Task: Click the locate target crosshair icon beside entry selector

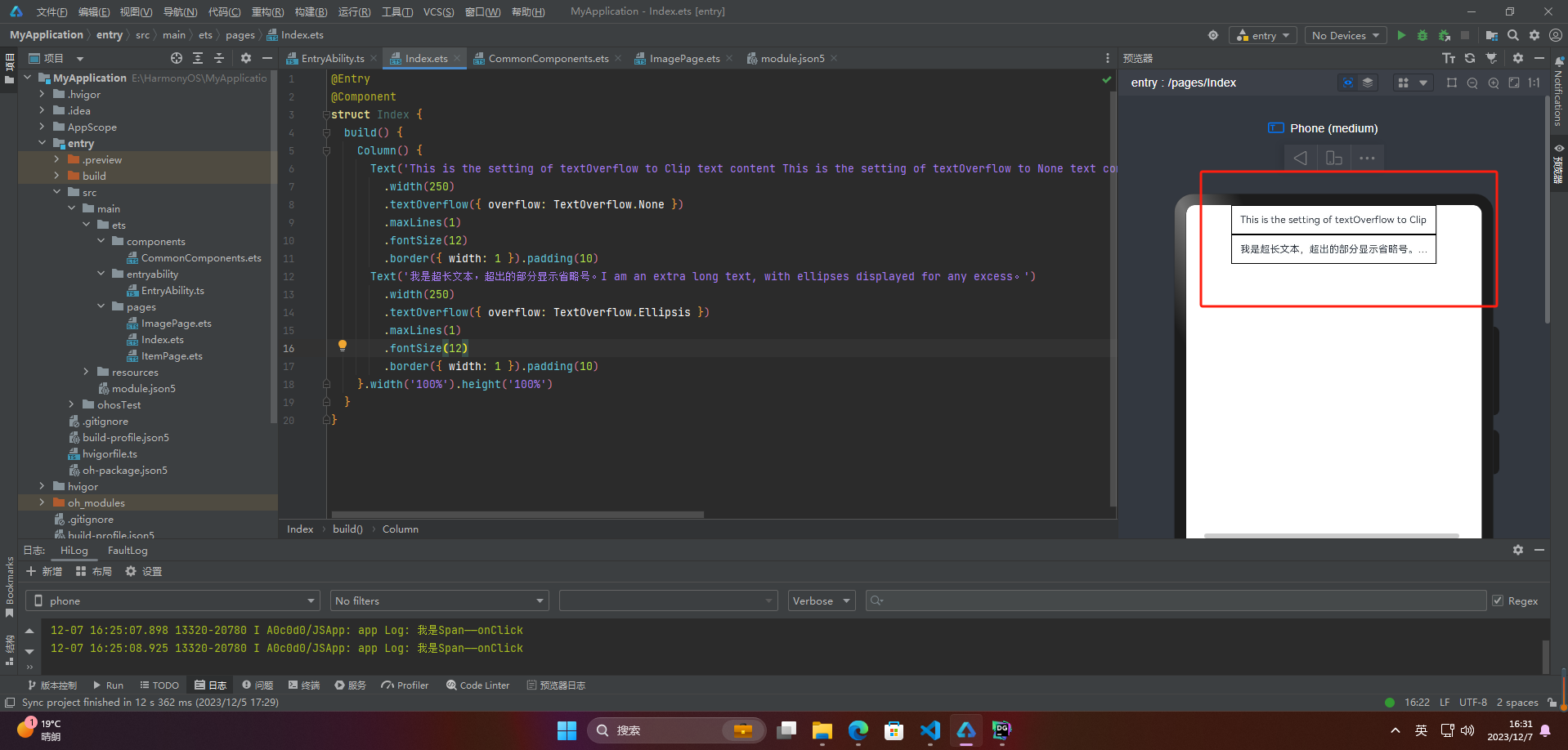Action: click(x=1213, y=35)
